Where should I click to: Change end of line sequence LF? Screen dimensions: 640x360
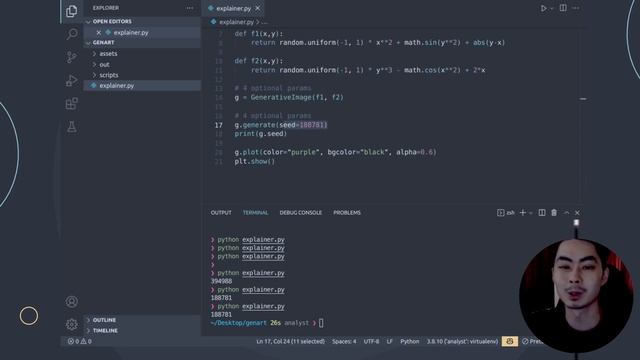pyautogui.click(x=389, y=341)
